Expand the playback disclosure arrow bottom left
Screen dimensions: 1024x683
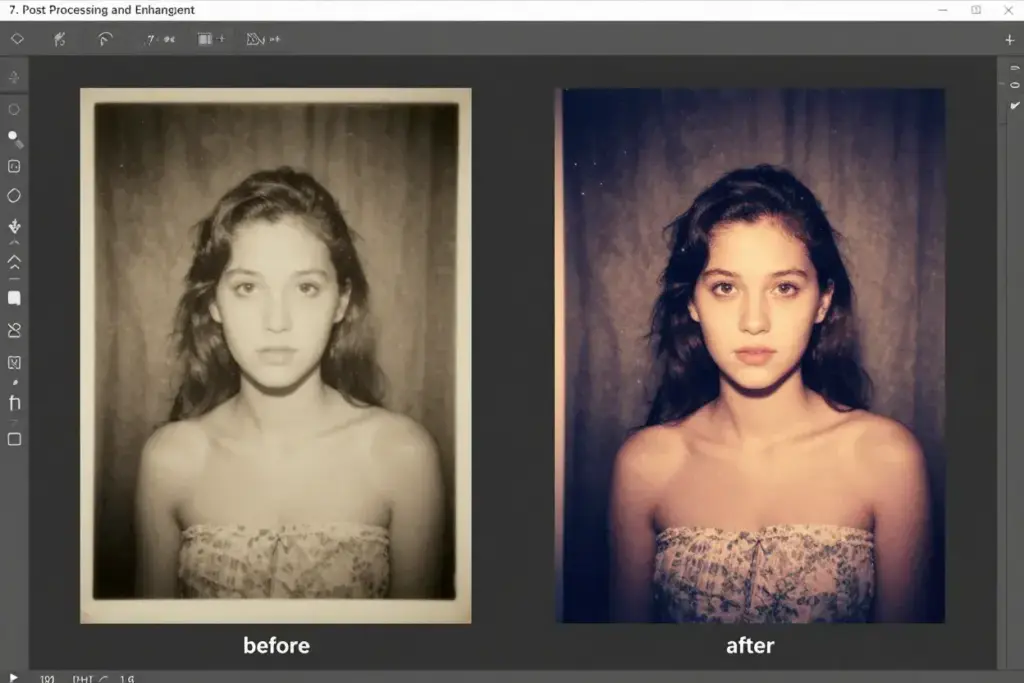[13, 676]
